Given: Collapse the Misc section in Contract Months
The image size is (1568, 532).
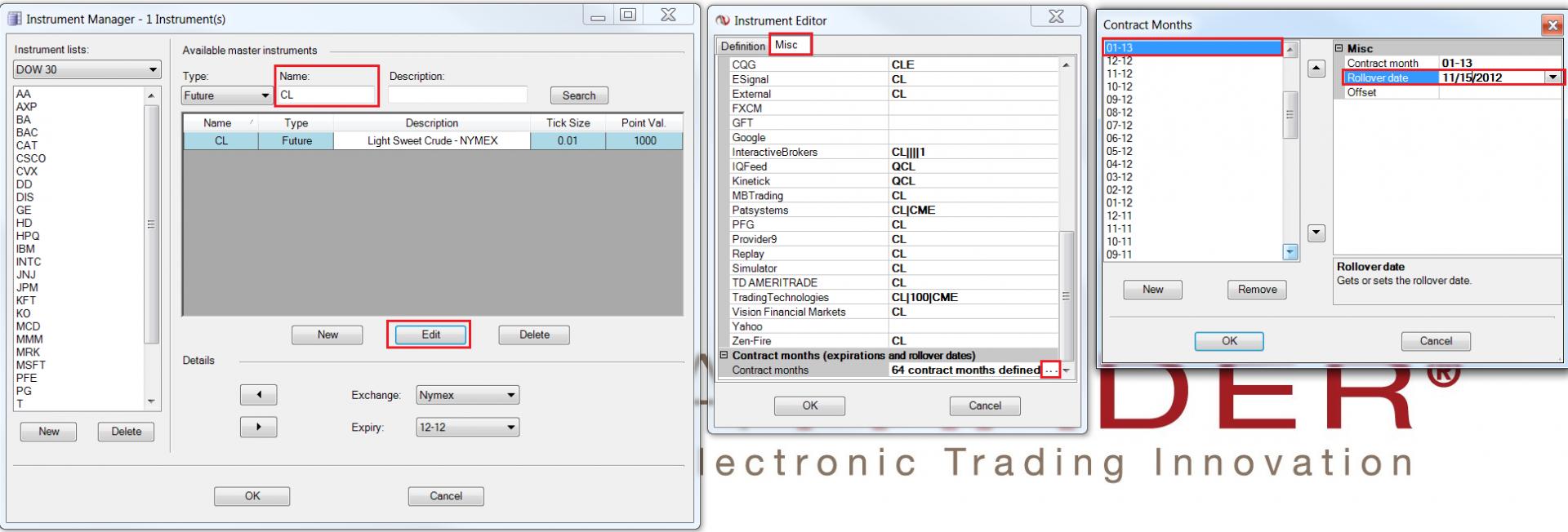Looking at the screenshot, I should [1339, 48].
